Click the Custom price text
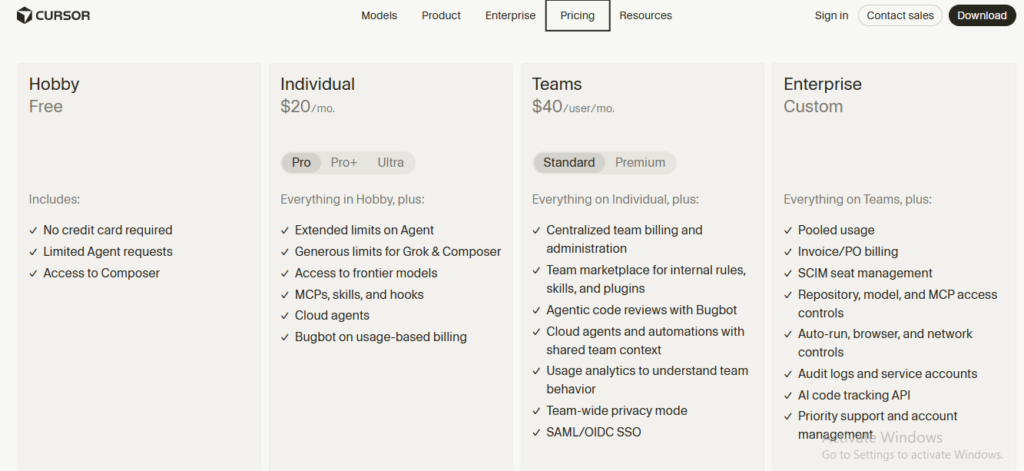1024x471 pixels. pyautogui.click(x=813, y=106)
